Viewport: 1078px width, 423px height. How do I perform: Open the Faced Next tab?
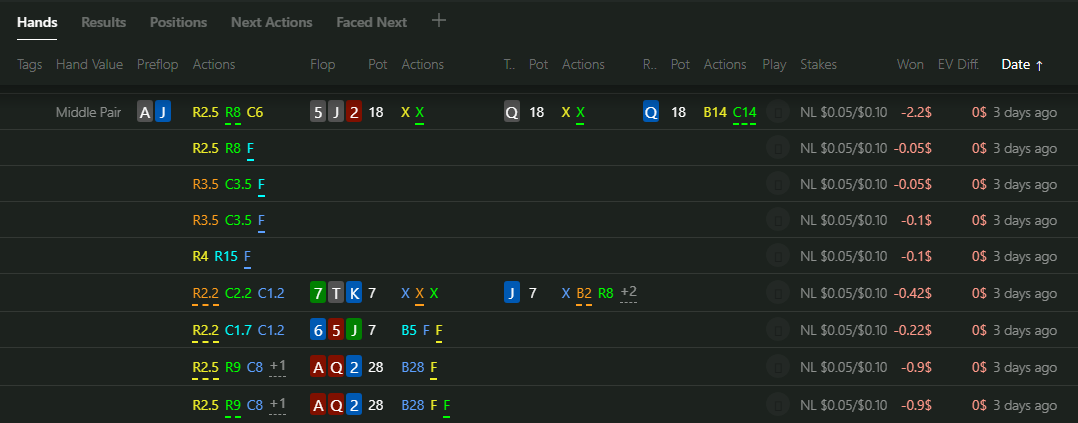click(371, 22)
